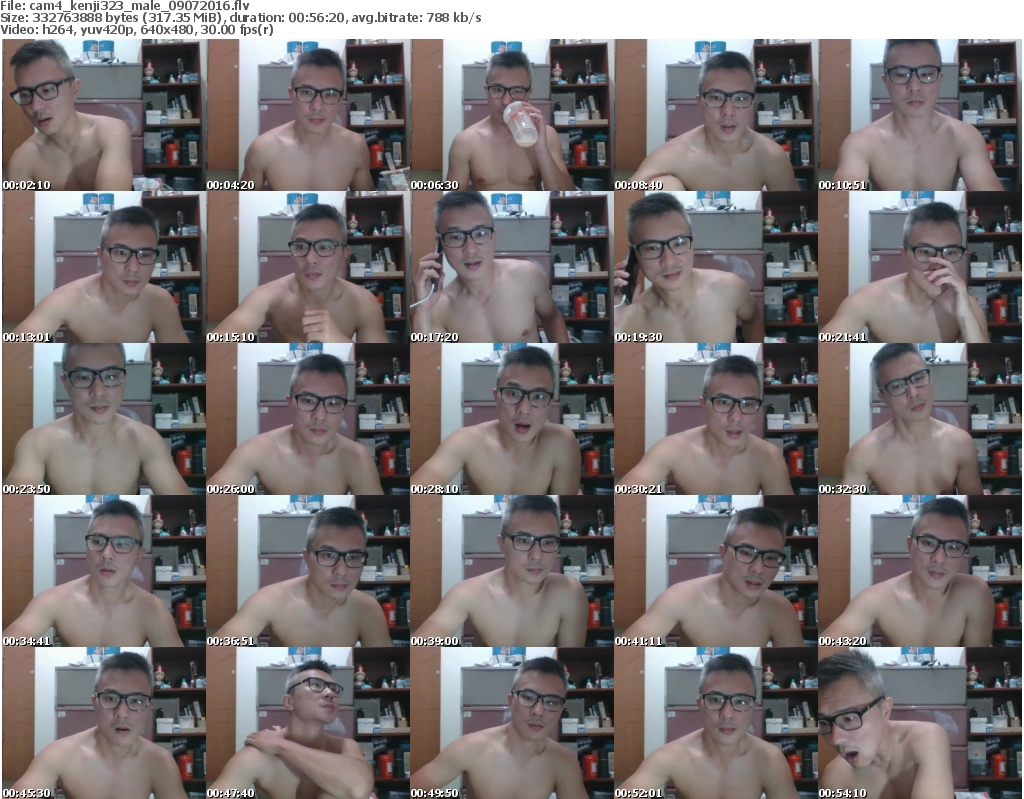Select the thumbnail timestamped 00:41:11
The width and height of the screenshot is (1024, 799).
click(x=716, y=571)
